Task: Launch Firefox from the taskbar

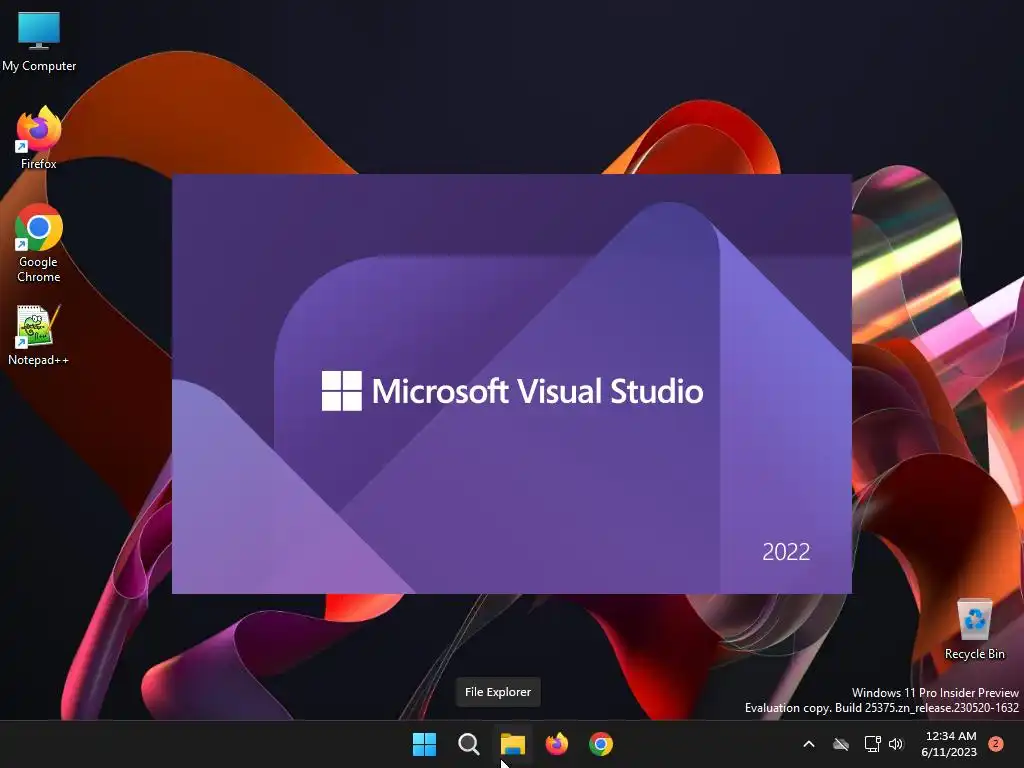Action: point(556,744)
